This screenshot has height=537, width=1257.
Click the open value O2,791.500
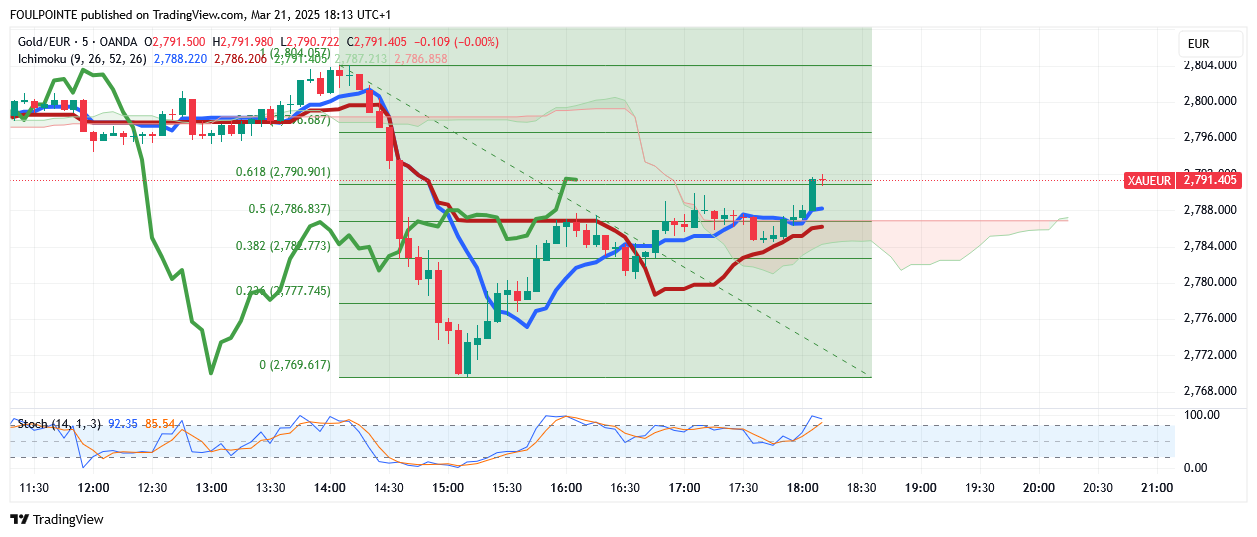[176, 42]
